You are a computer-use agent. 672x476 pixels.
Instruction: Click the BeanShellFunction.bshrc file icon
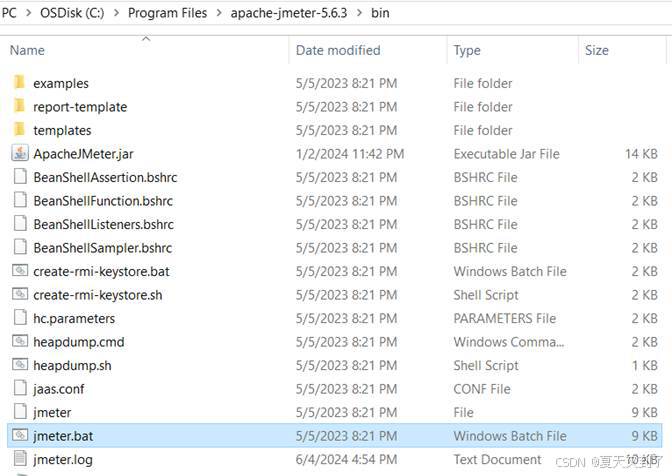click(20, 200)
